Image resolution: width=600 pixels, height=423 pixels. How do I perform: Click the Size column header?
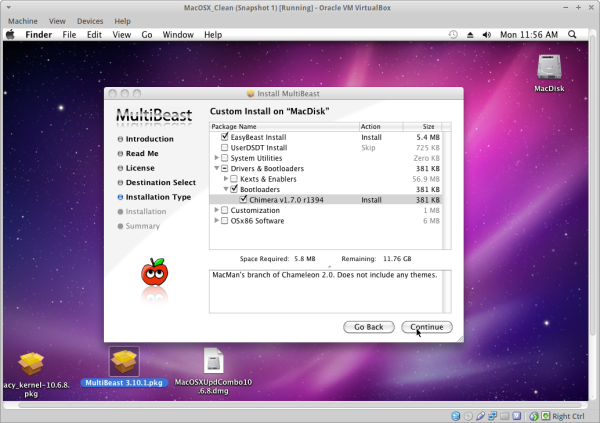point(422,126)
